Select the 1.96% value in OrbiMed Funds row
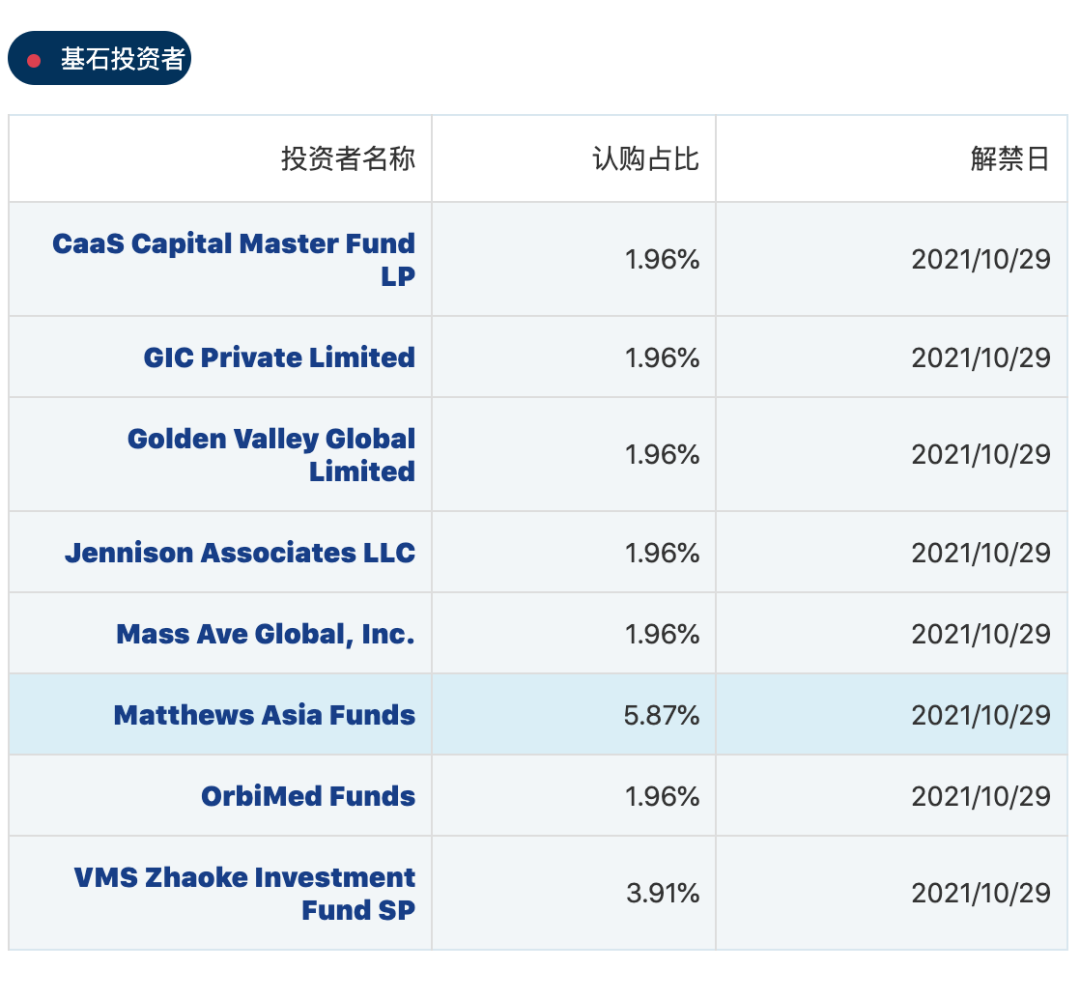This screenshot has width=1080, height=999. pyautogui.click(x=662, y=796)
